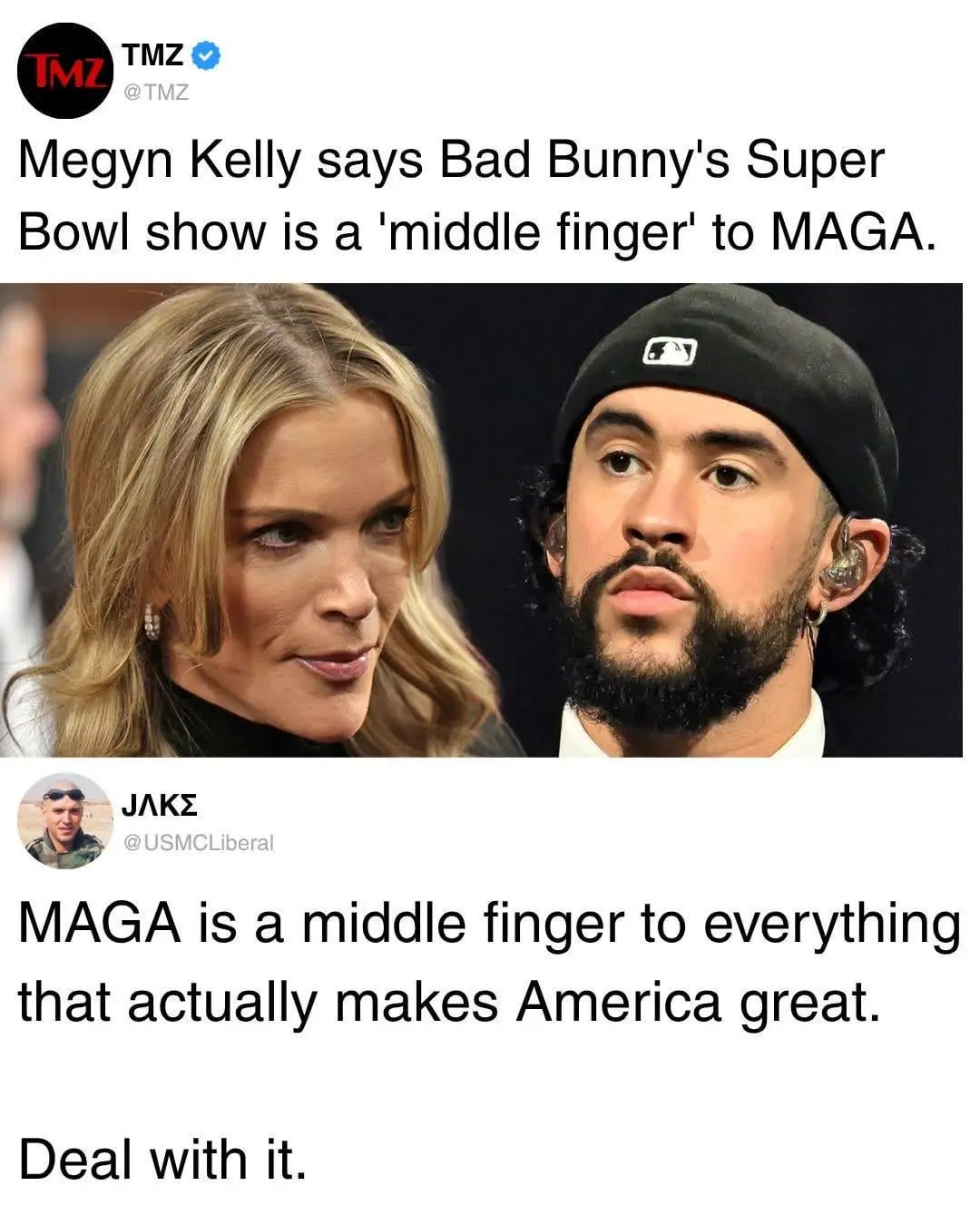Click the line 'that actually makes America great.'
Viewport: 980px width, 1225px height.
450,1003
